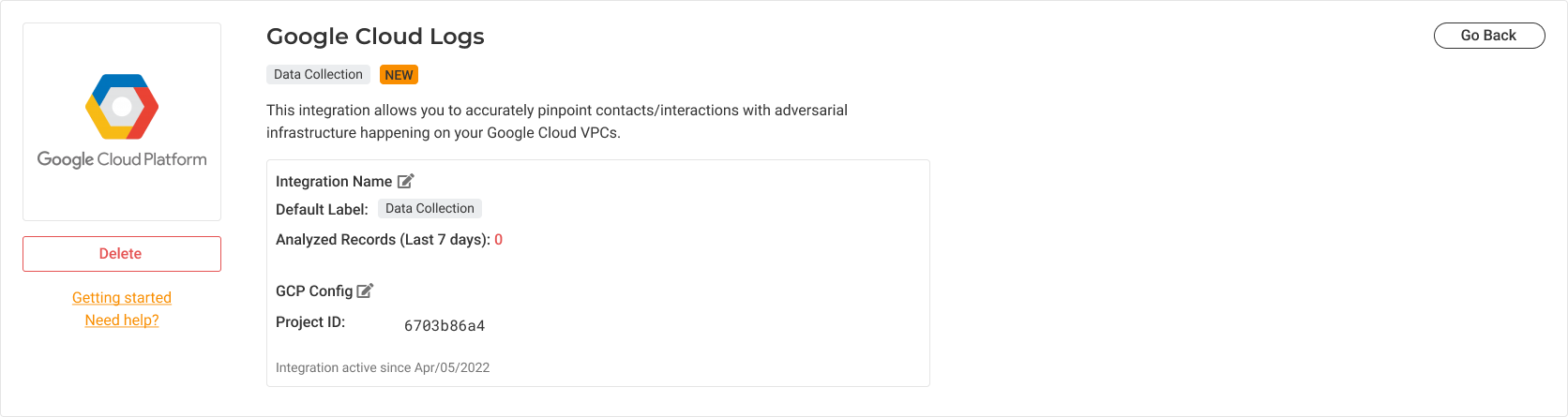Select the Data Collection tag under the title
1568x417 pixels.
[x=318, y=75]
